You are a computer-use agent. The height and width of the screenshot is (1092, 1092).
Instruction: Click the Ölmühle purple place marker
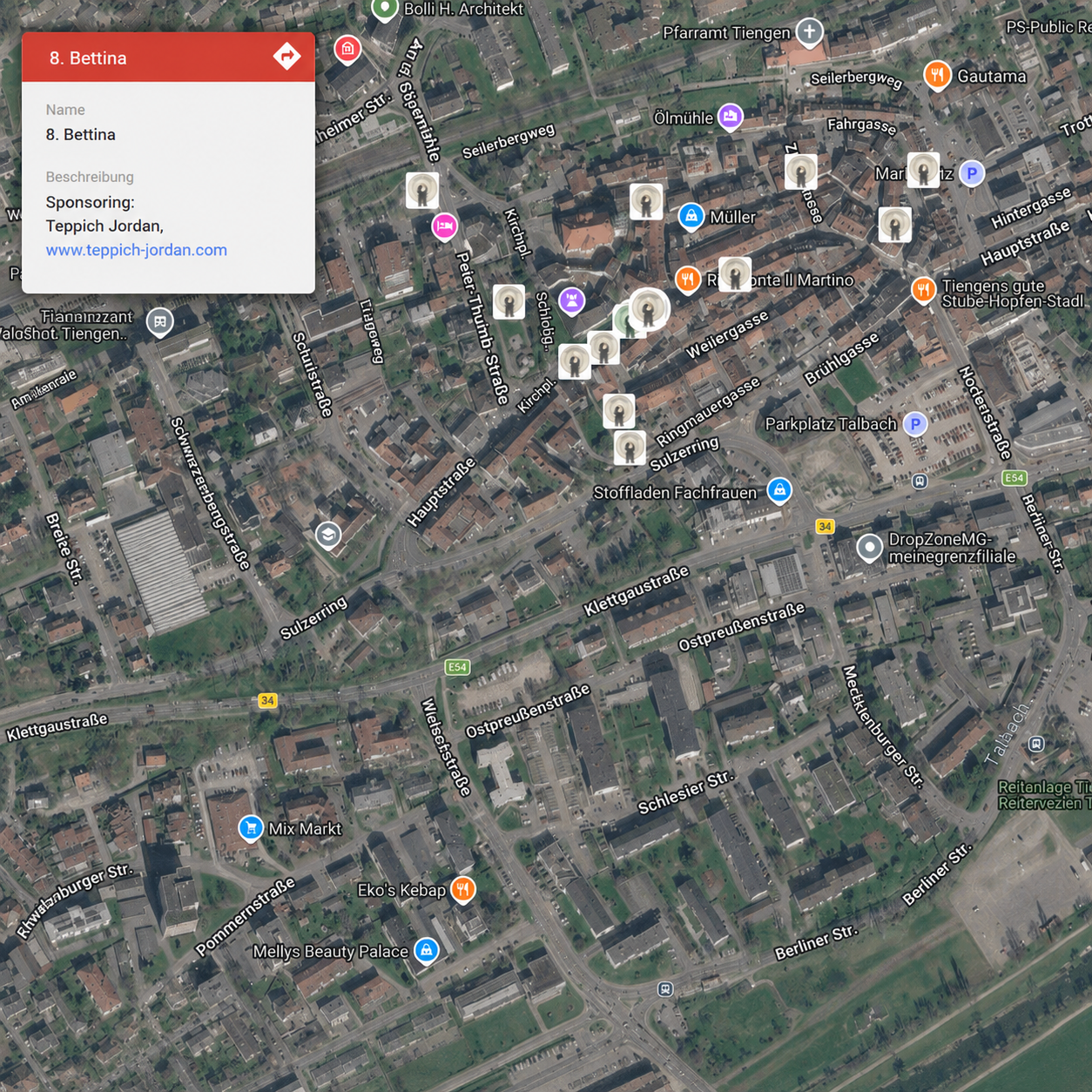tap(730, 117)
